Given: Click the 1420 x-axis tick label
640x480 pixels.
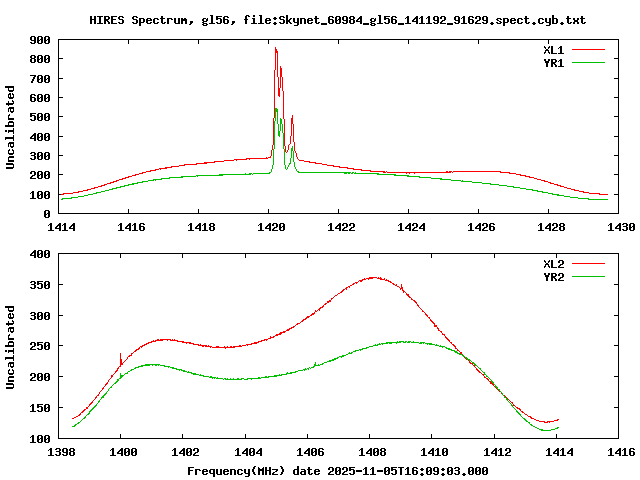Looking at the screenshot, I should [x=271, y=227].
